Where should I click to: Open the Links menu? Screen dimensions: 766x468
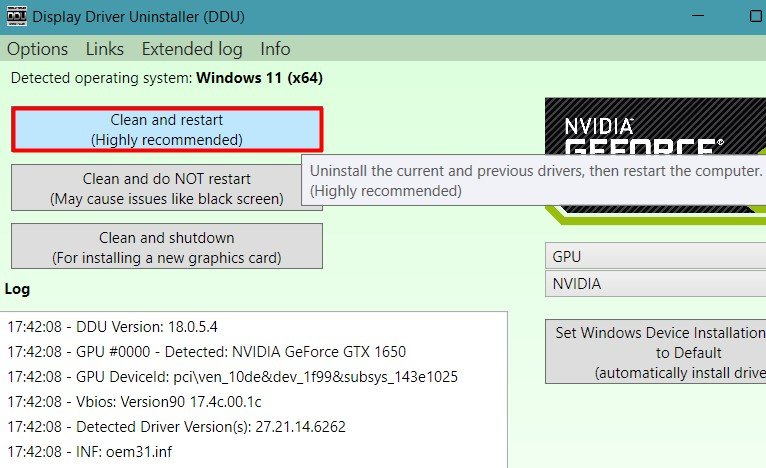point(105,49)
